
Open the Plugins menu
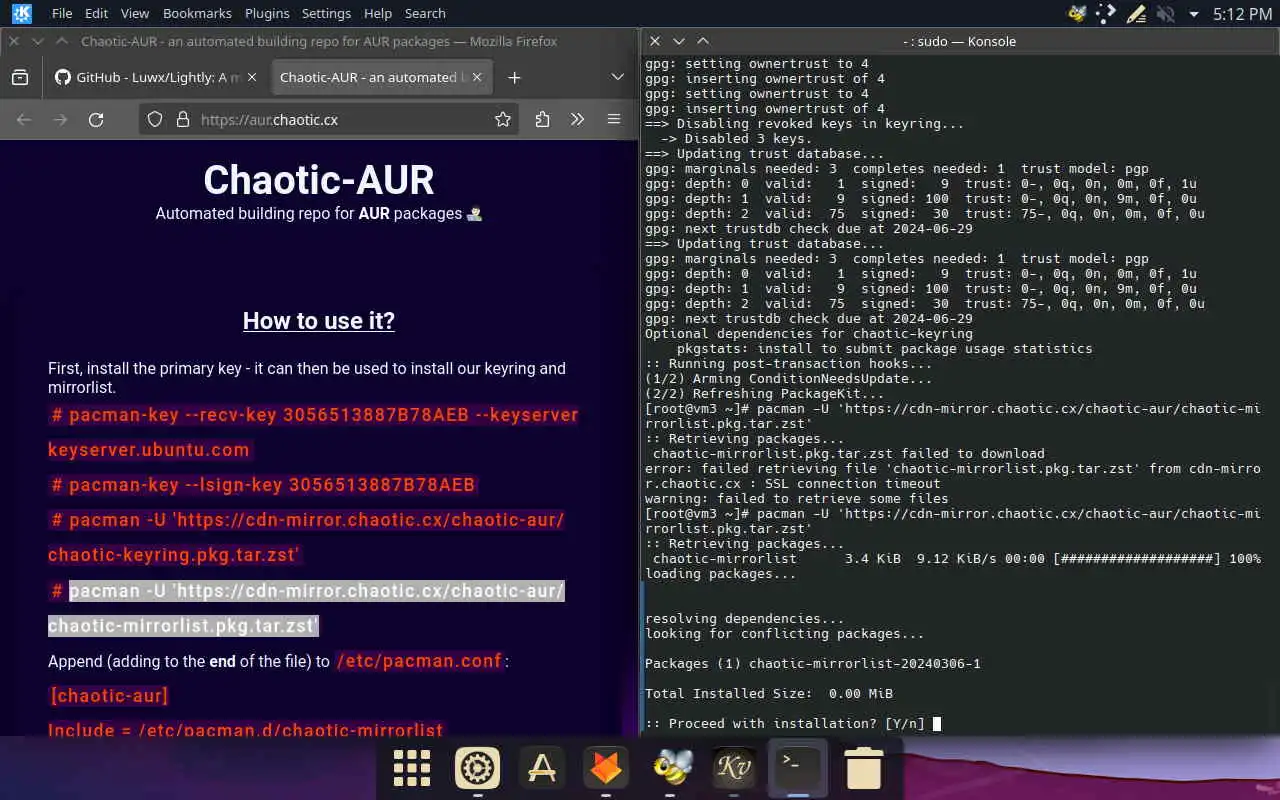(x=267, y=13)
